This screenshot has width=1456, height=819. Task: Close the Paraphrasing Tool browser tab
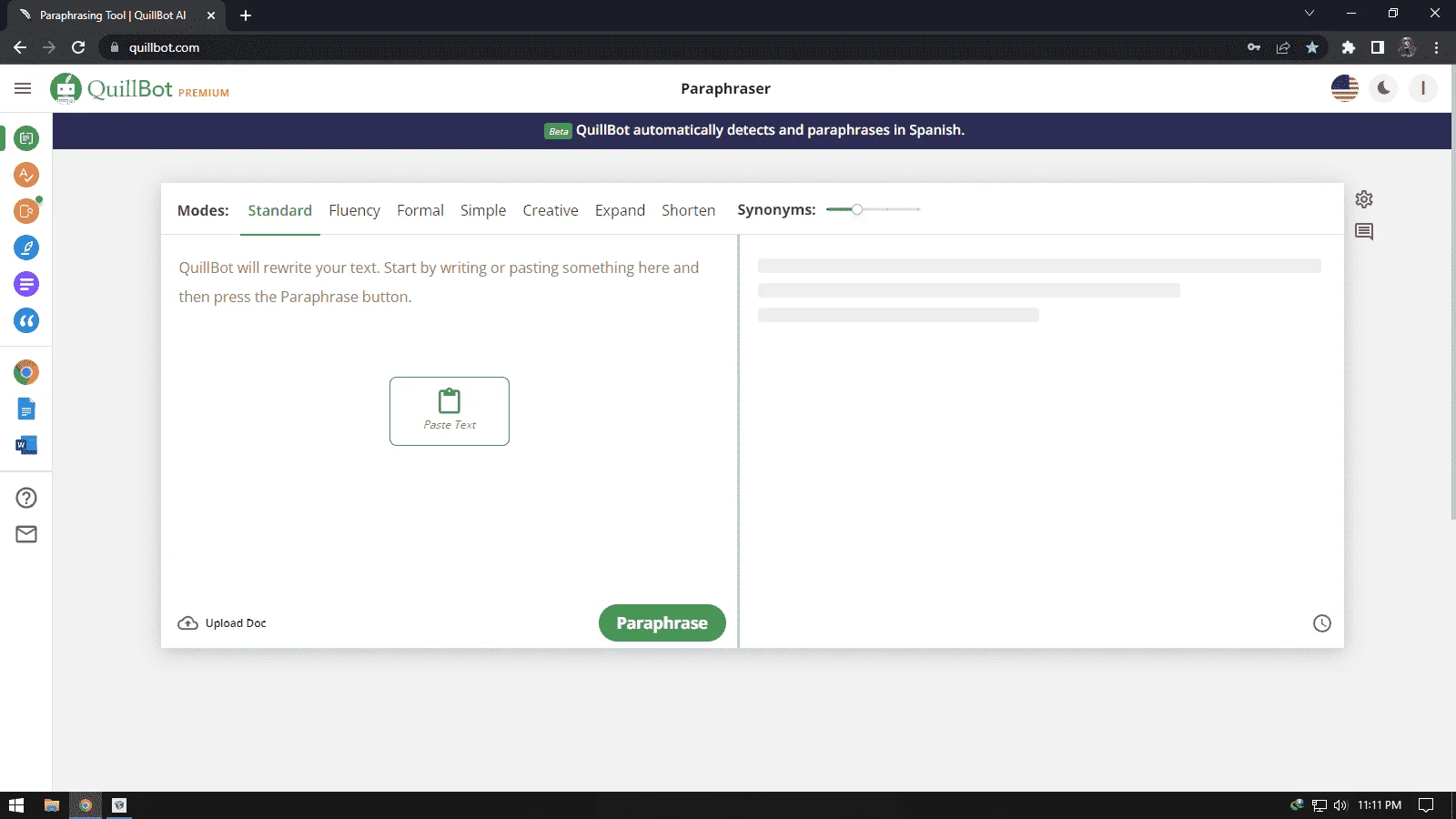211,15
